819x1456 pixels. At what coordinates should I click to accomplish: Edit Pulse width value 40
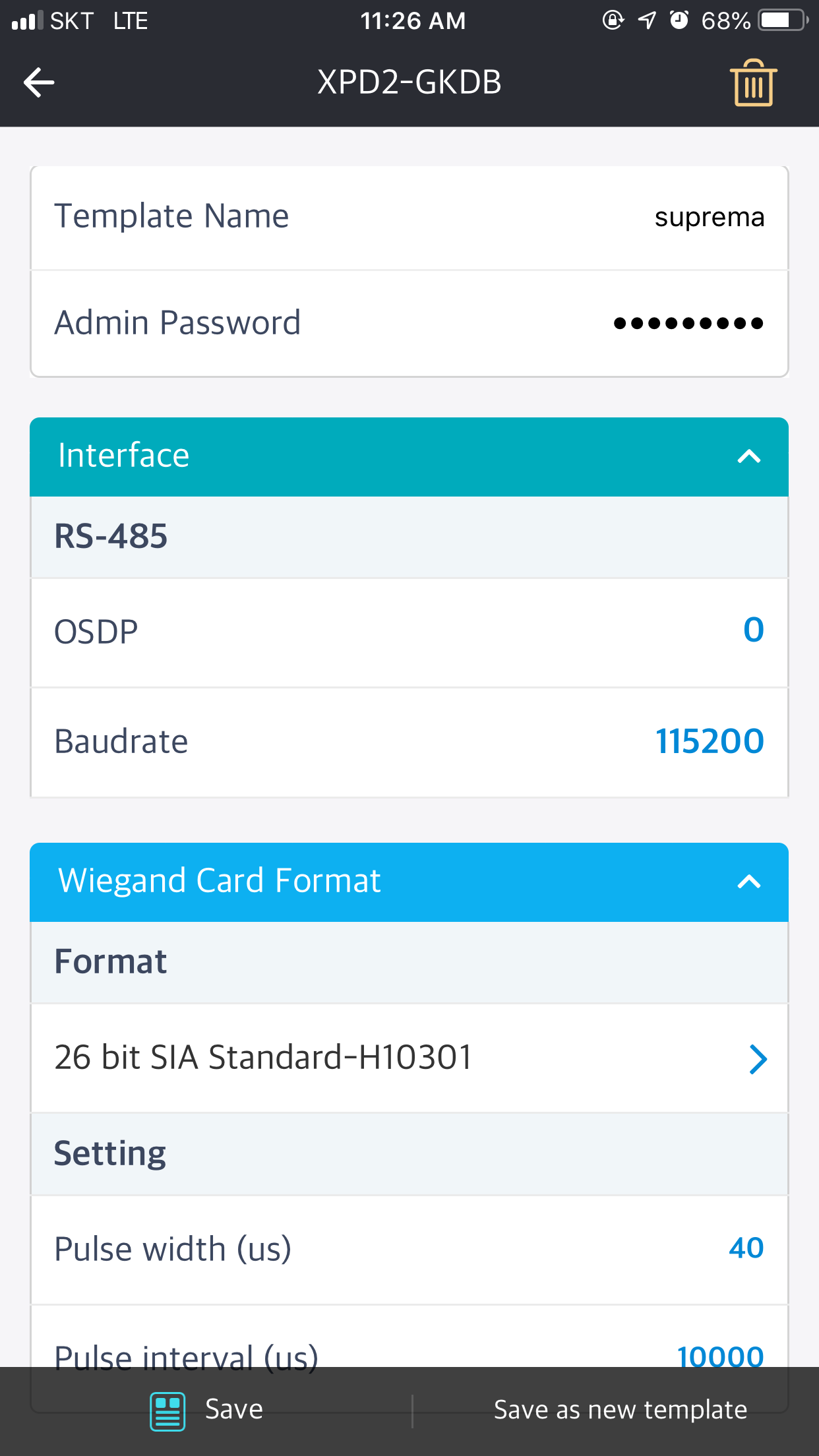click(746, 1248)
